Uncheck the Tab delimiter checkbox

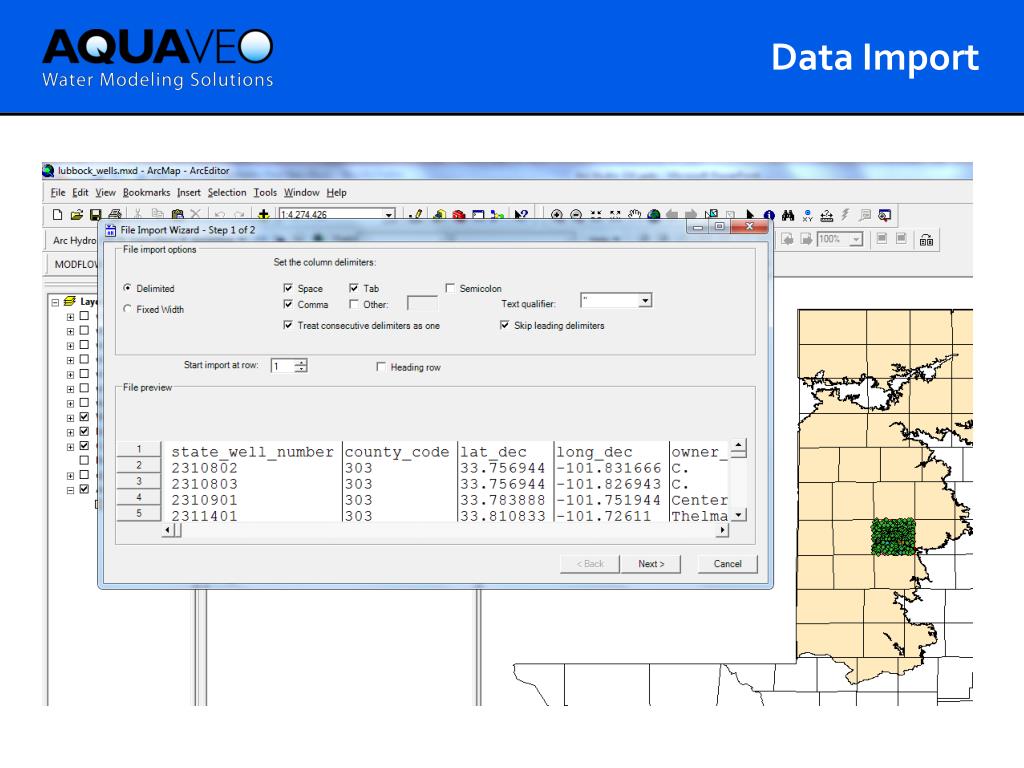353,288
